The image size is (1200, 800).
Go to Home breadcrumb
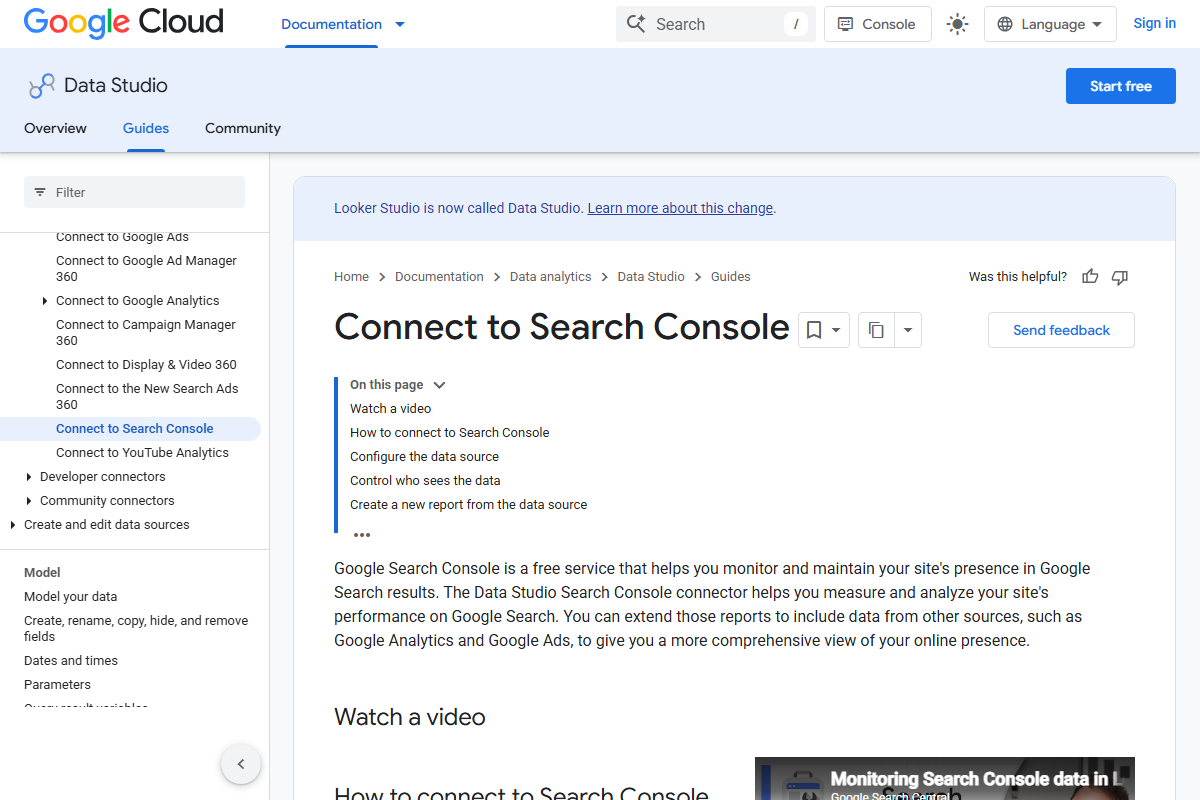(x=351, y=277)
